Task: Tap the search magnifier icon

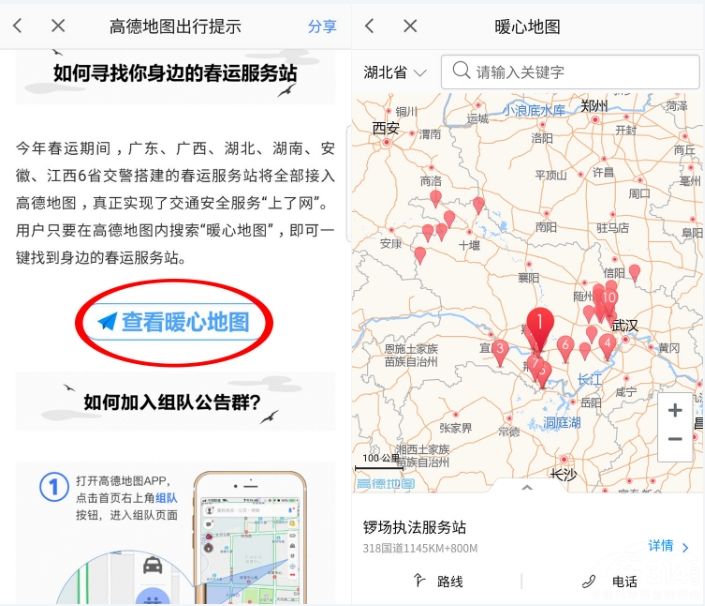Action: 461,72
